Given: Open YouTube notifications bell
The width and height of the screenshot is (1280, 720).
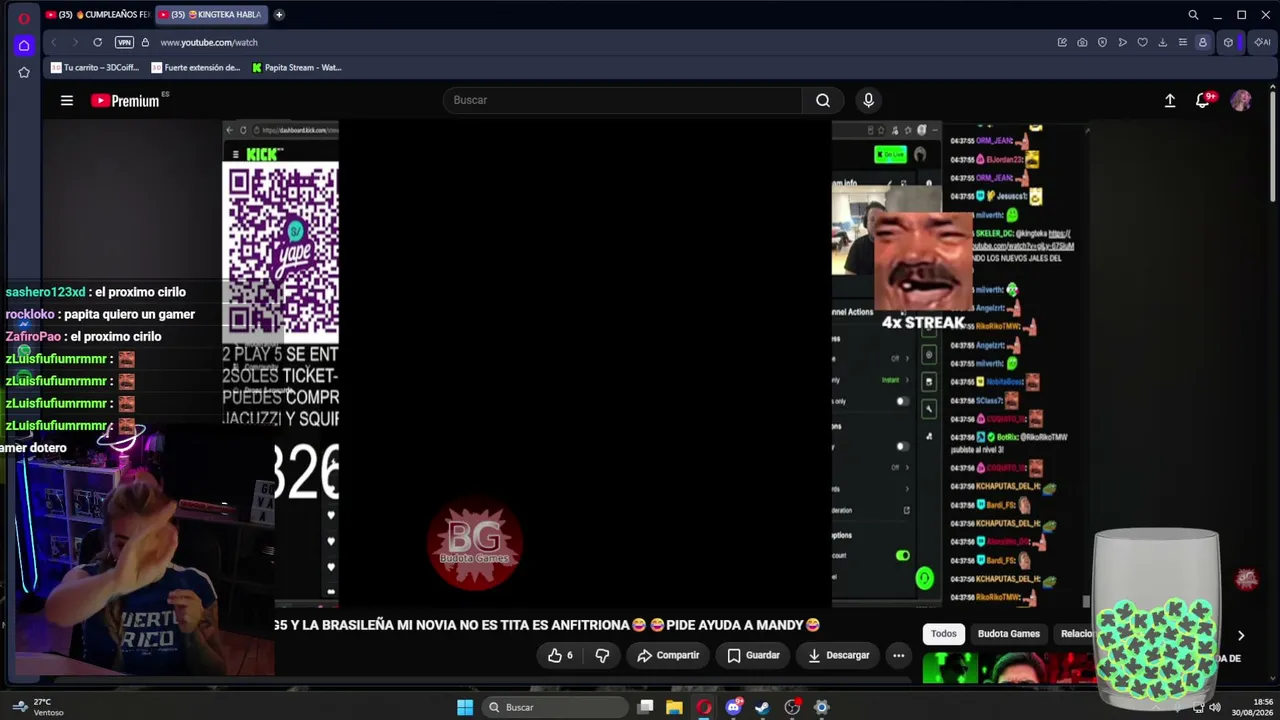Looking at the screenshot, I should (1204, 100).
